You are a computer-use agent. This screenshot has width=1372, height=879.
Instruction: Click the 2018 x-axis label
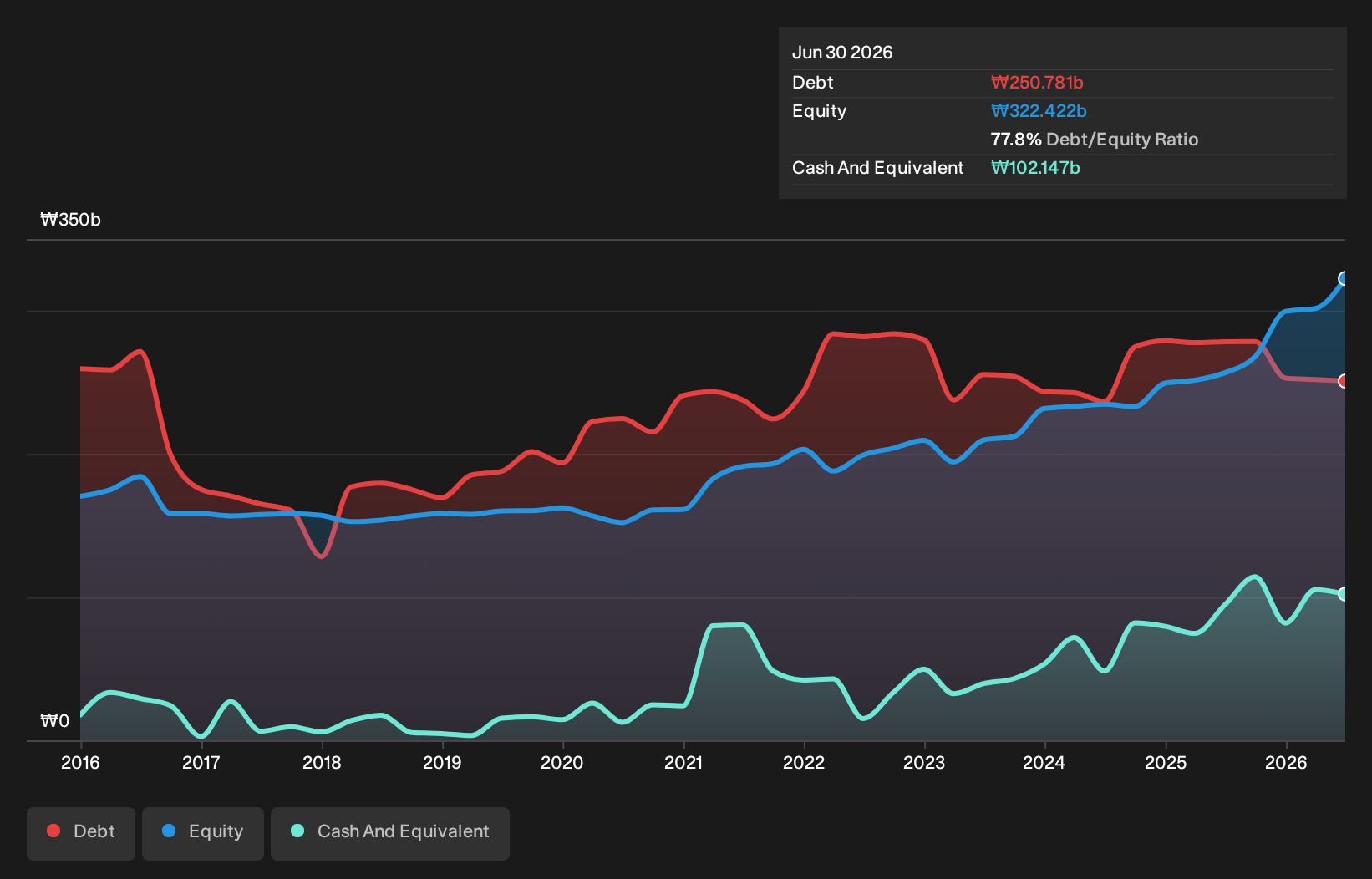pyautogui.click(x=322, y=762)
